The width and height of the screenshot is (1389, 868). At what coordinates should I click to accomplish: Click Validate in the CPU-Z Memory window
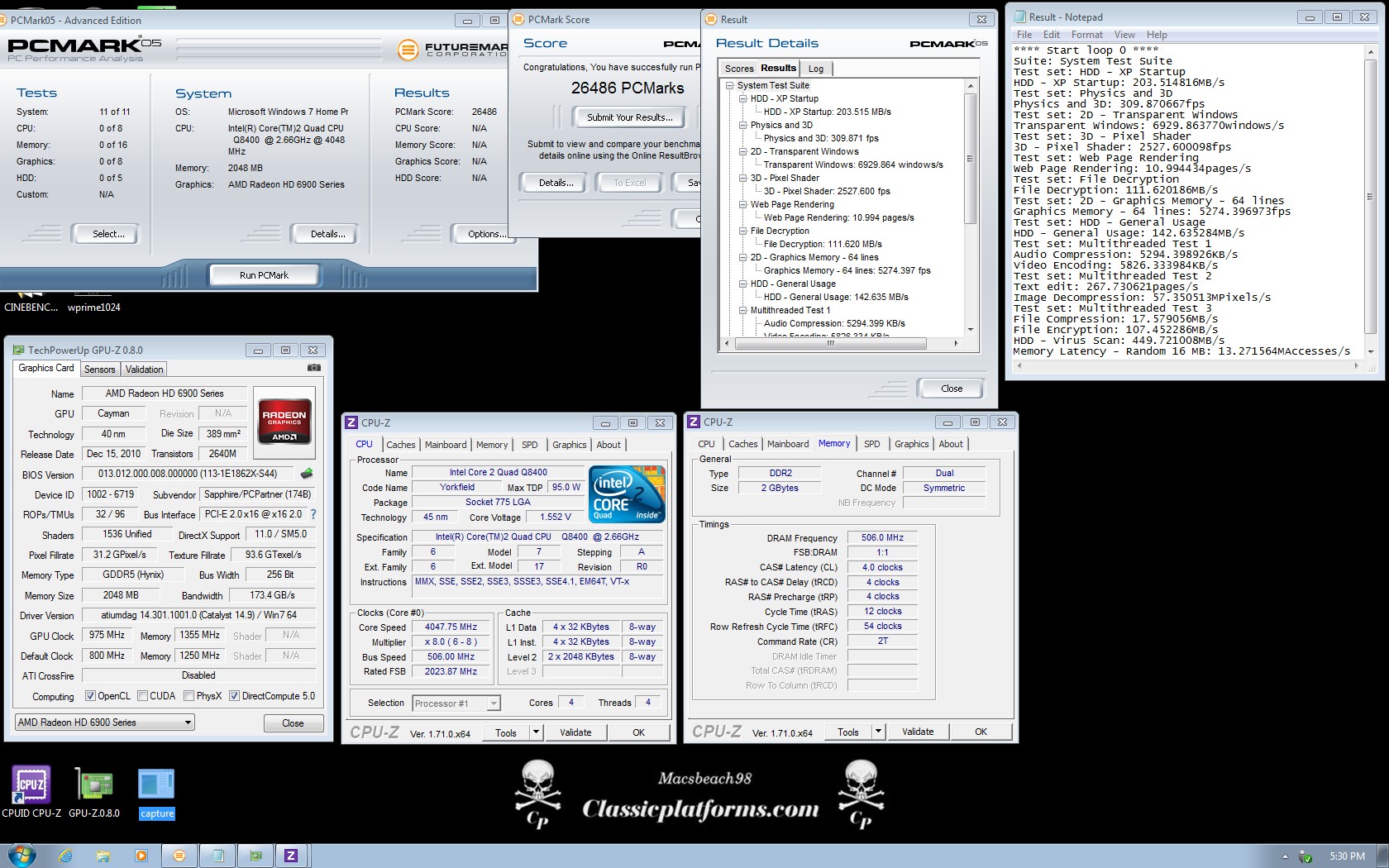click(x=918, y=732)
